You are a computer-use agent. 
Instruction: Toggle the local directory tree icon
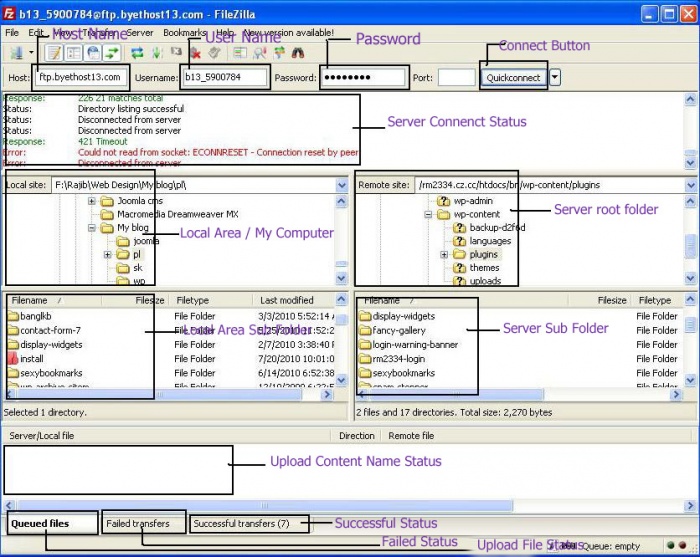pyautogui.click(x=74, y=53)
